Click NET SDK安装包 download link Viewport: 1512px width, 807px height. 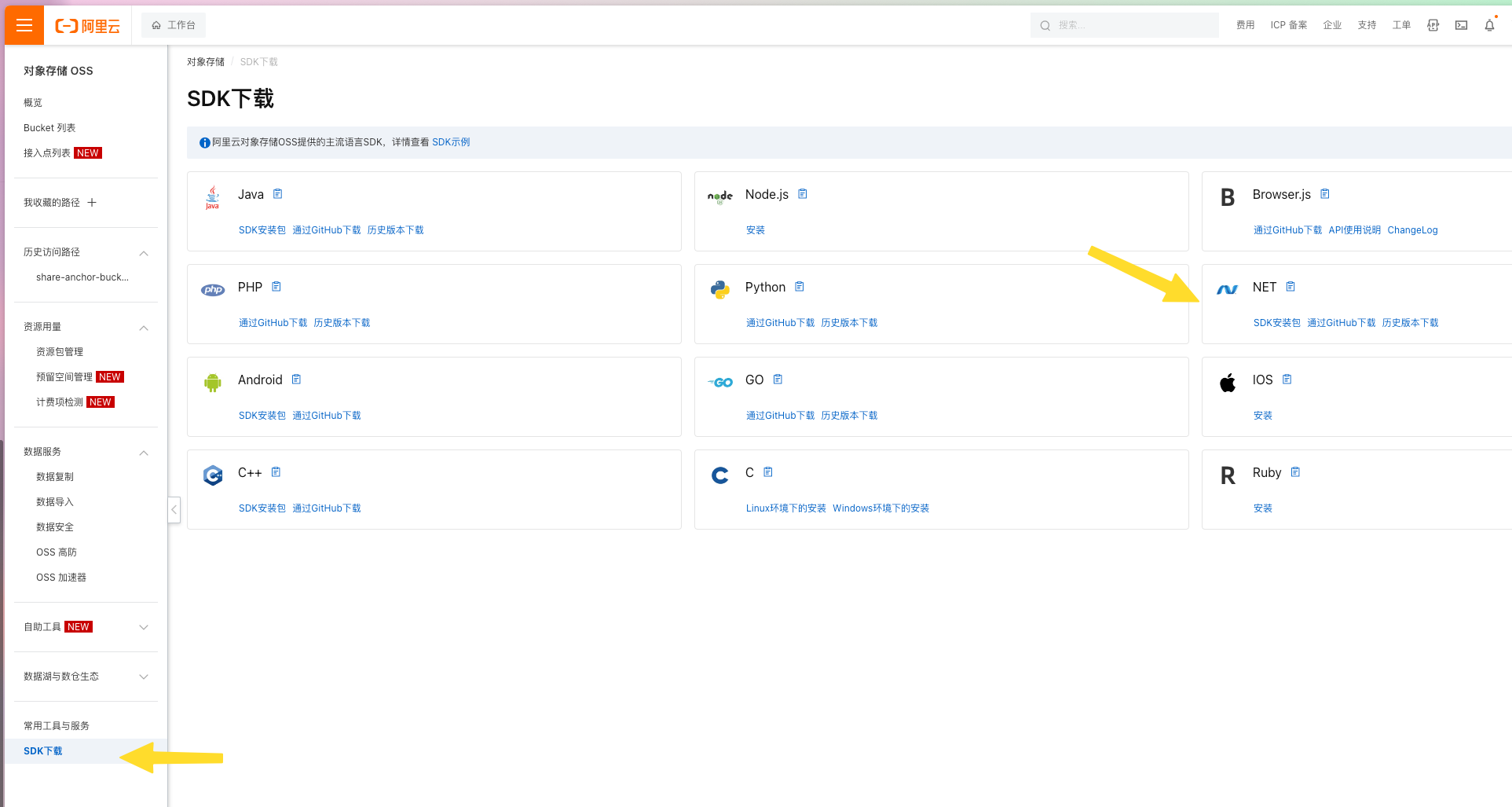pos(1276,323)
